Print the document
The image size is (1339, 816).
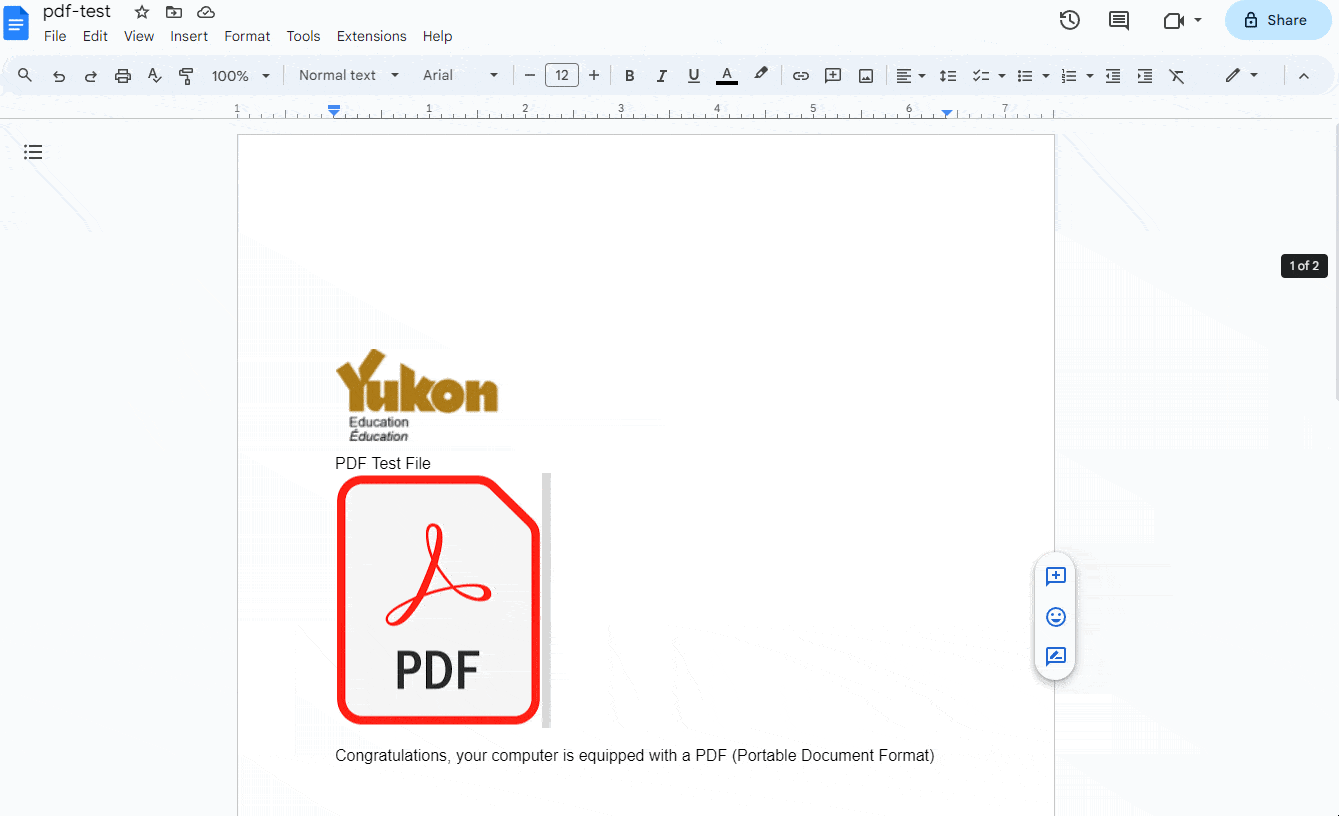click(x=123, y=75)
